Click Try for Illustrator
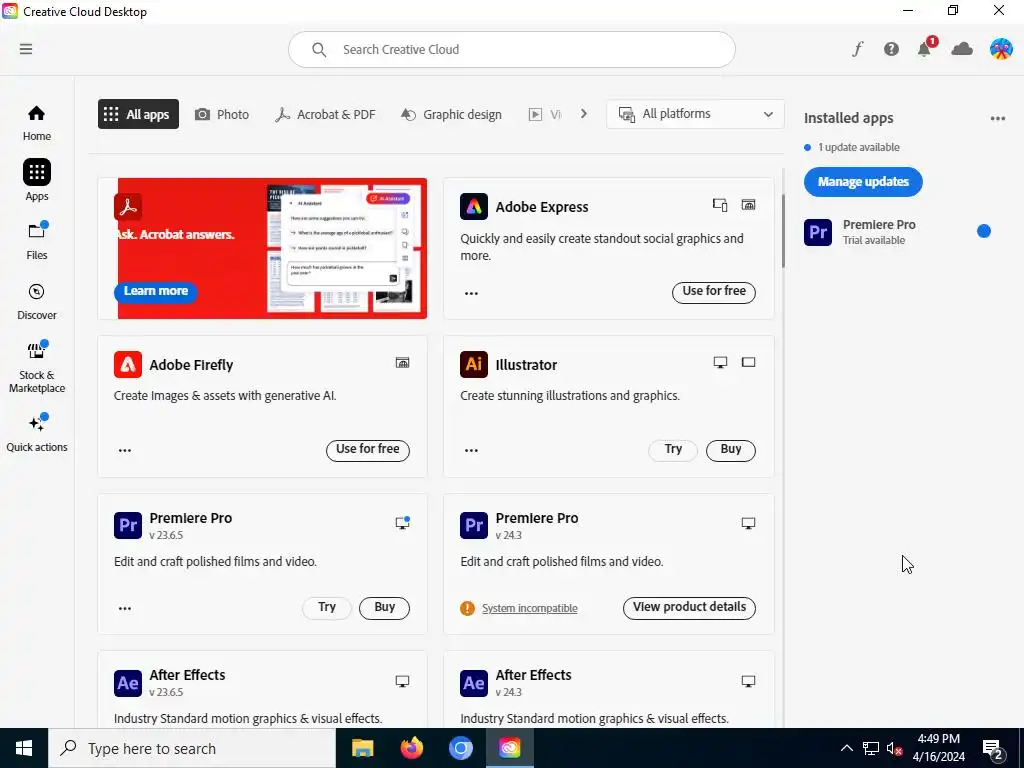 tap(673, 450)
